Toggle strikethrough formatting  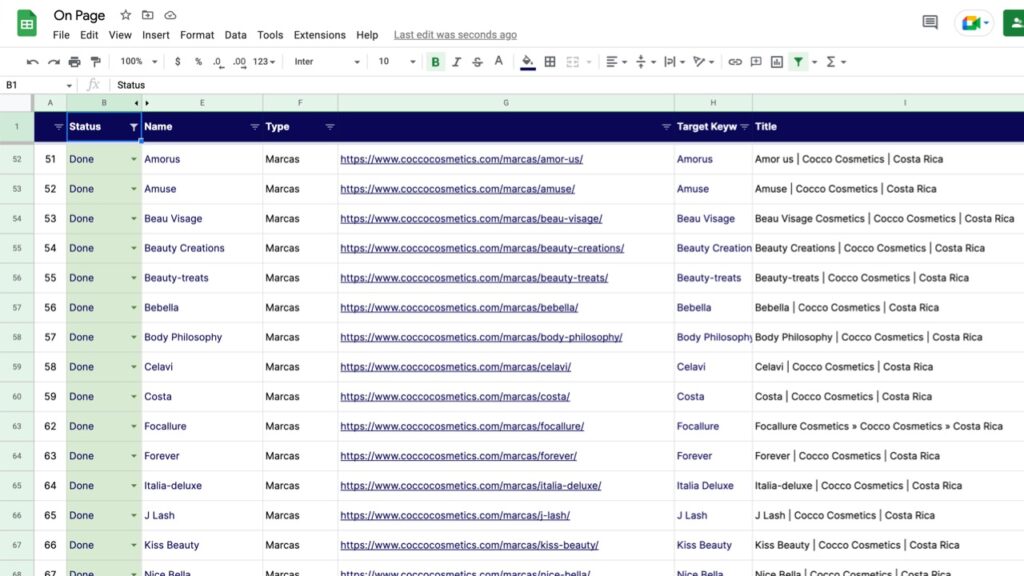pos(477,62)
